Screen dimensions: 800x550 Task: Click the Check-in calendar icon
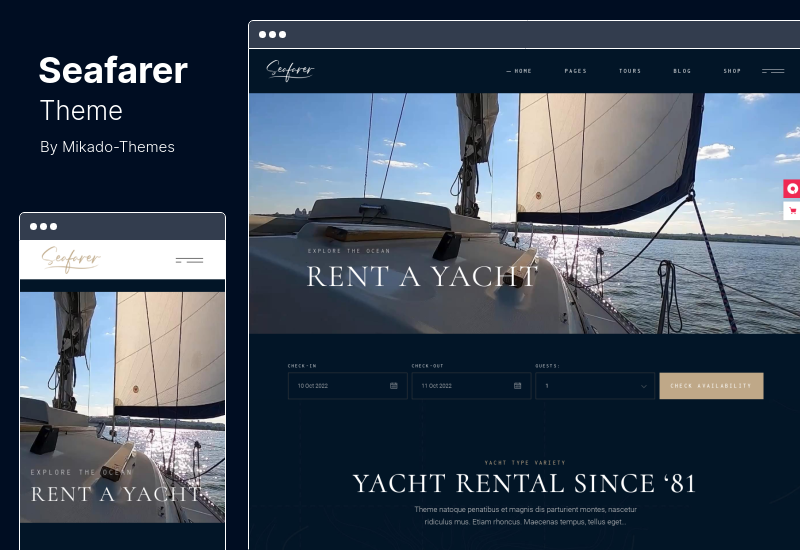393,386
